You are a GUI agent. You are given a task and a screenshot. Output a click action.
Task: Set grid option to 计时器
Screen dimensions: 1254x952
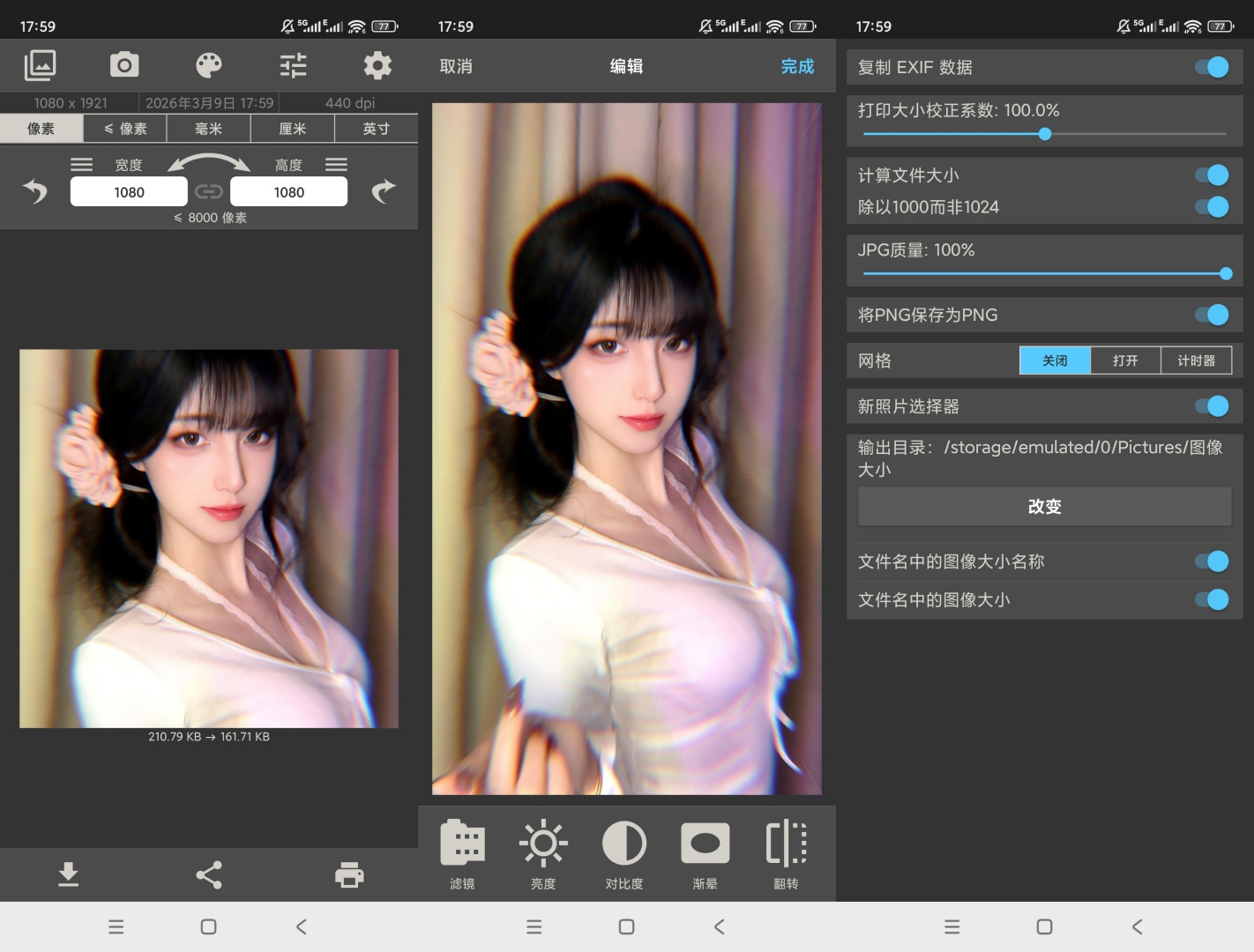coord(1196,361)
